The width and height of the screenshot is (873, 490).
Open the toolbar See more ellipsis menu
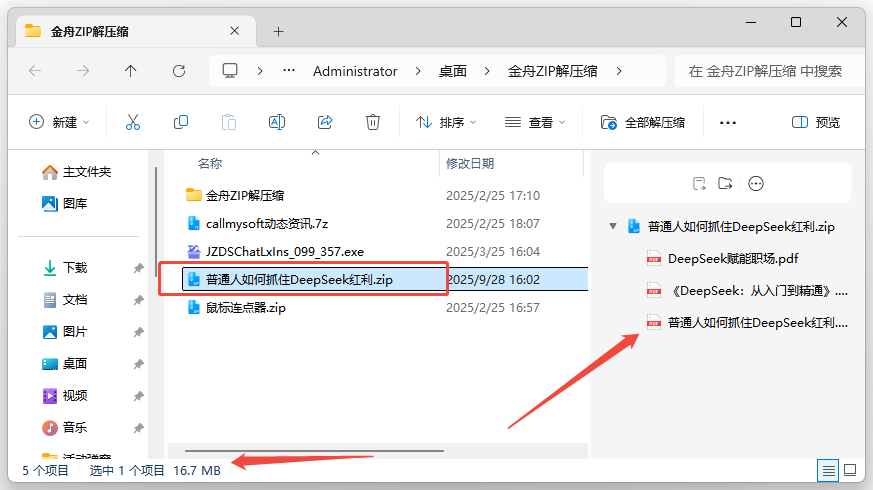click(728, 122)
